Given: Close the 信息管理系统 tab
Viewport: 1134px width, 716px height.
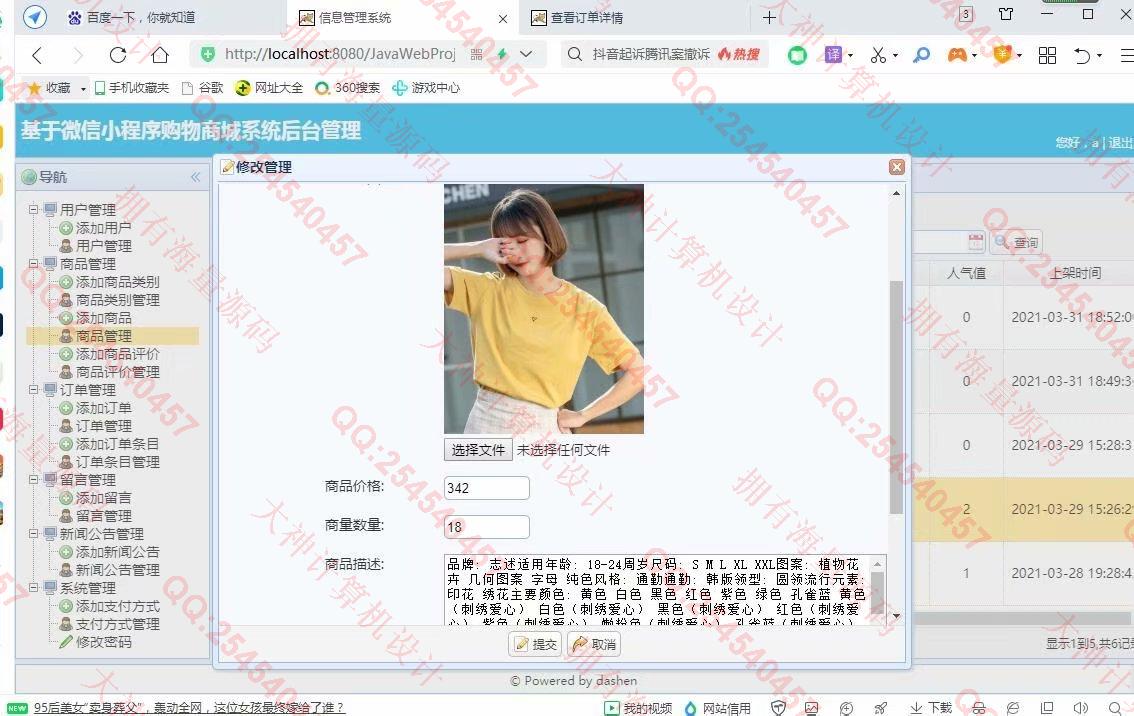Looking at the screenshot, I should point(503,19).
